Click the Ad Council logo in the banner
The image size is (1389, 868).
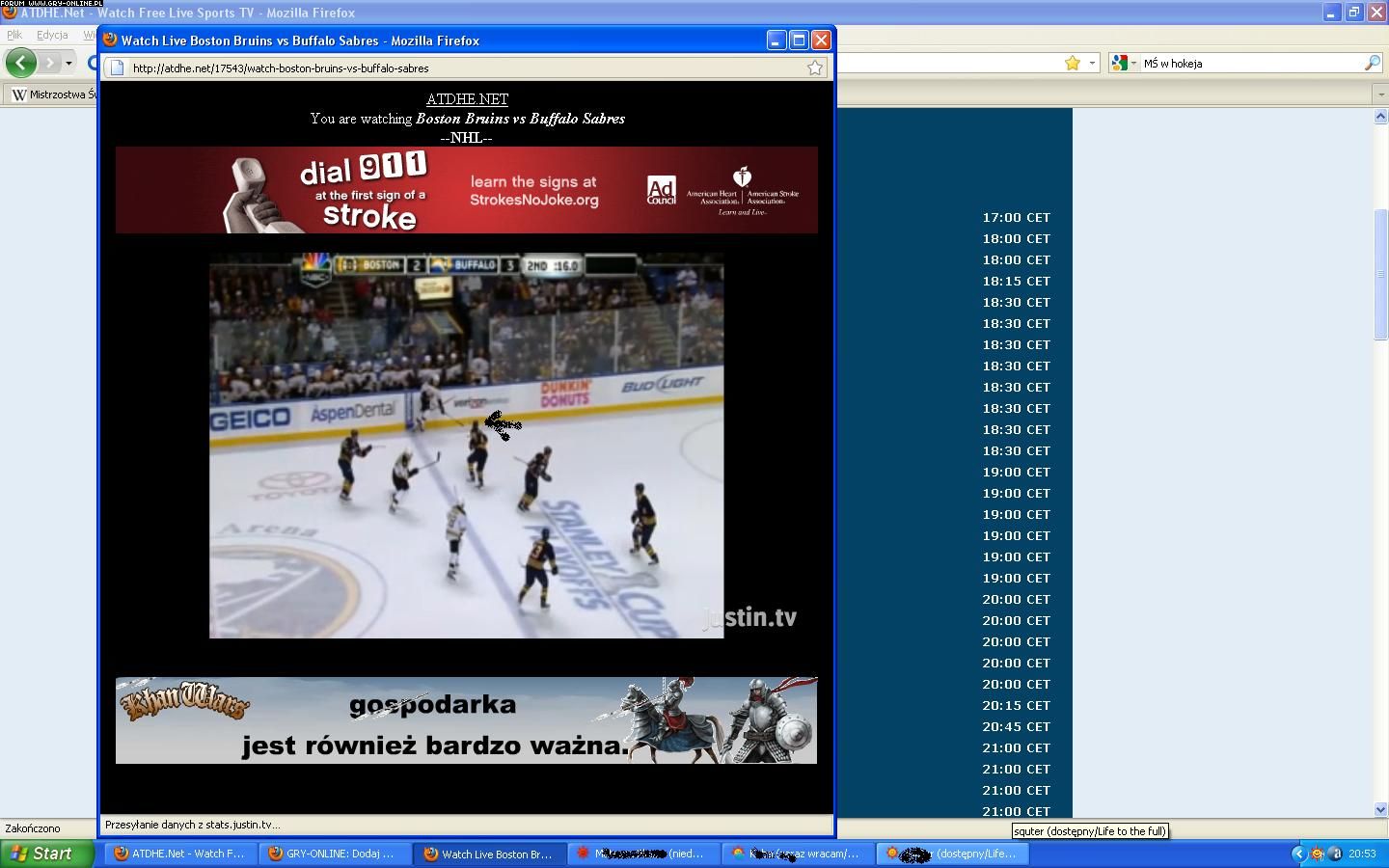pos(661,190)
